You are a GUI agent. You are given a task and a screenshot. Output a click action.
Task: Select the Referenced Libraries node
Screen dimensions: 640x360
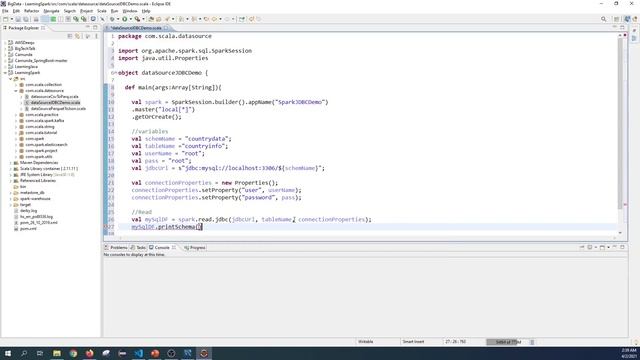tap(38, 180)
